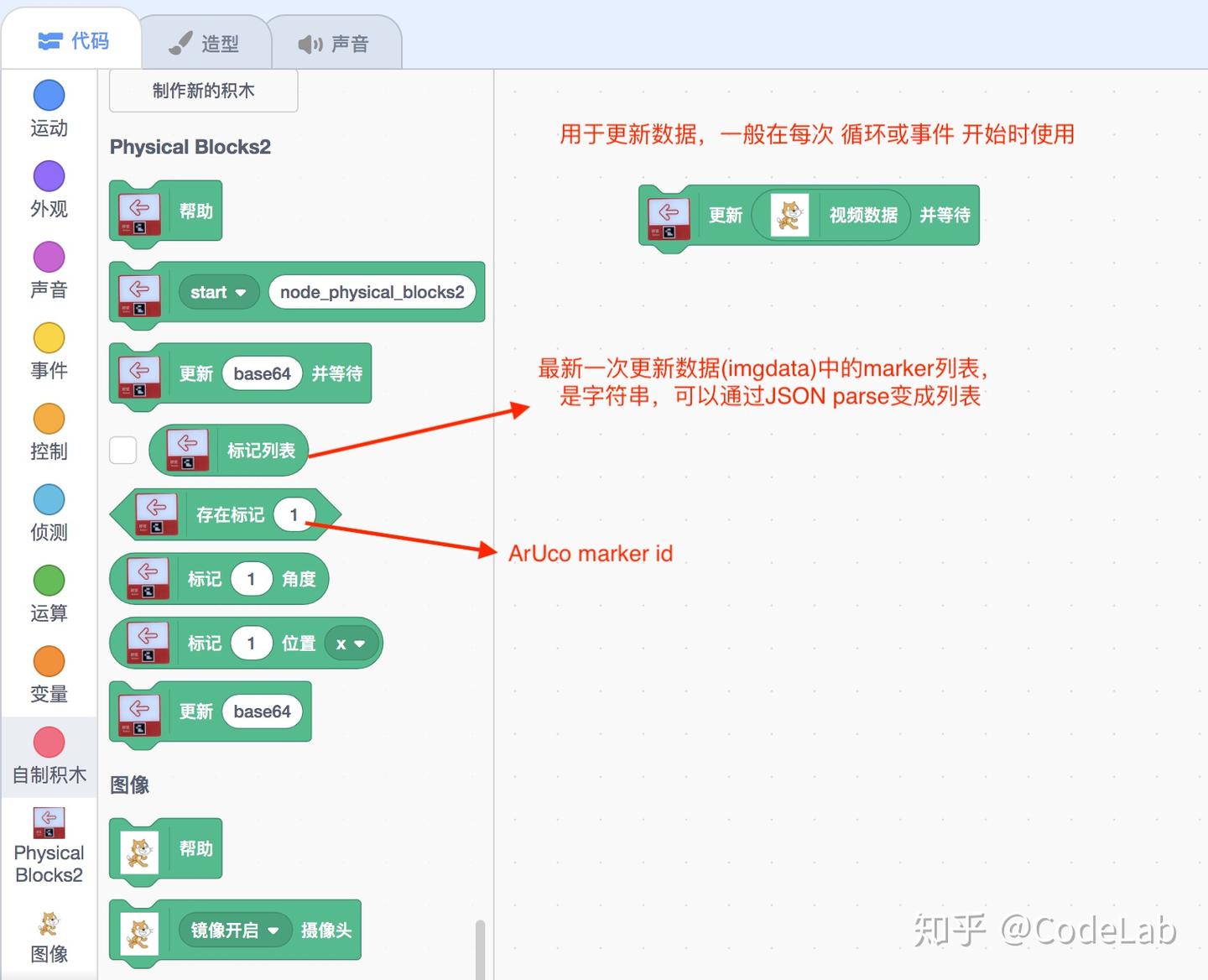This screenshot has height=980, width=1208.
Task: Select the 运算 green category circle
Action: pyautogui.click(x=49, y=581)
